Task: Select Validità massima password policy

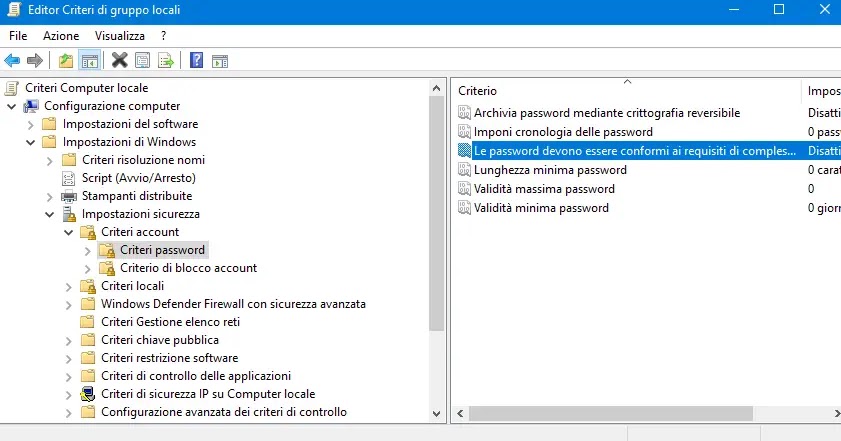Action: 544,189
